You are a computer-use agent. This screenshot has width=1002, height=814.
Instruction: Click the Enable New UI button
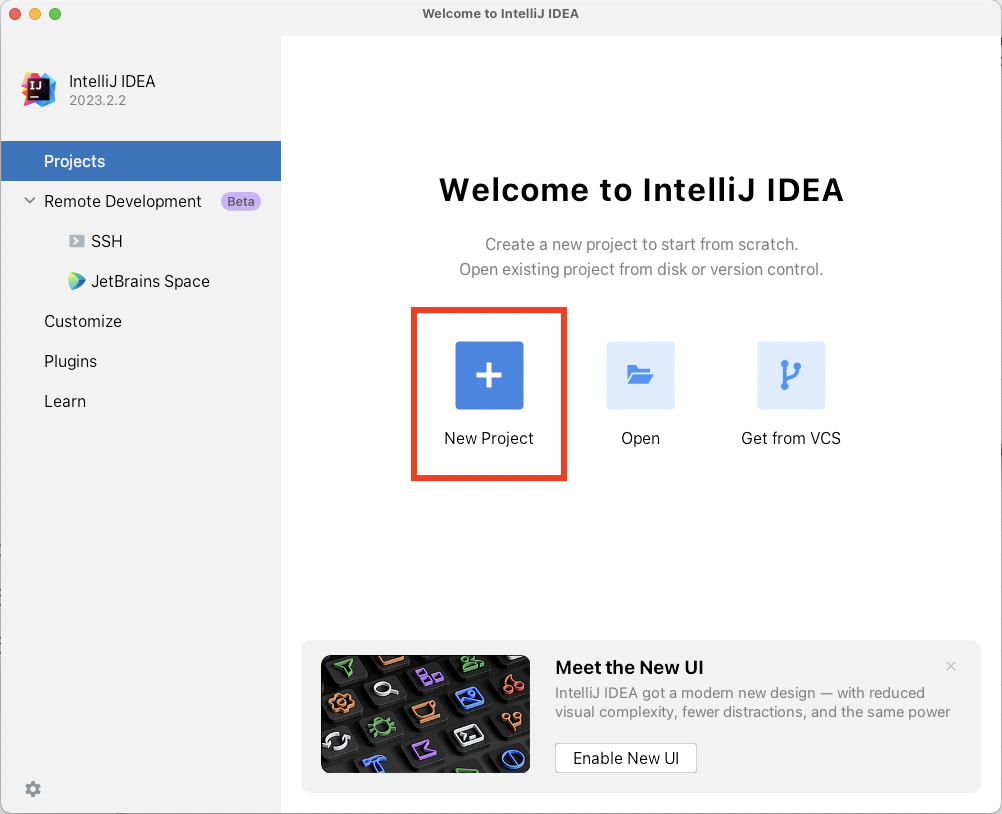tap(626, 758)
